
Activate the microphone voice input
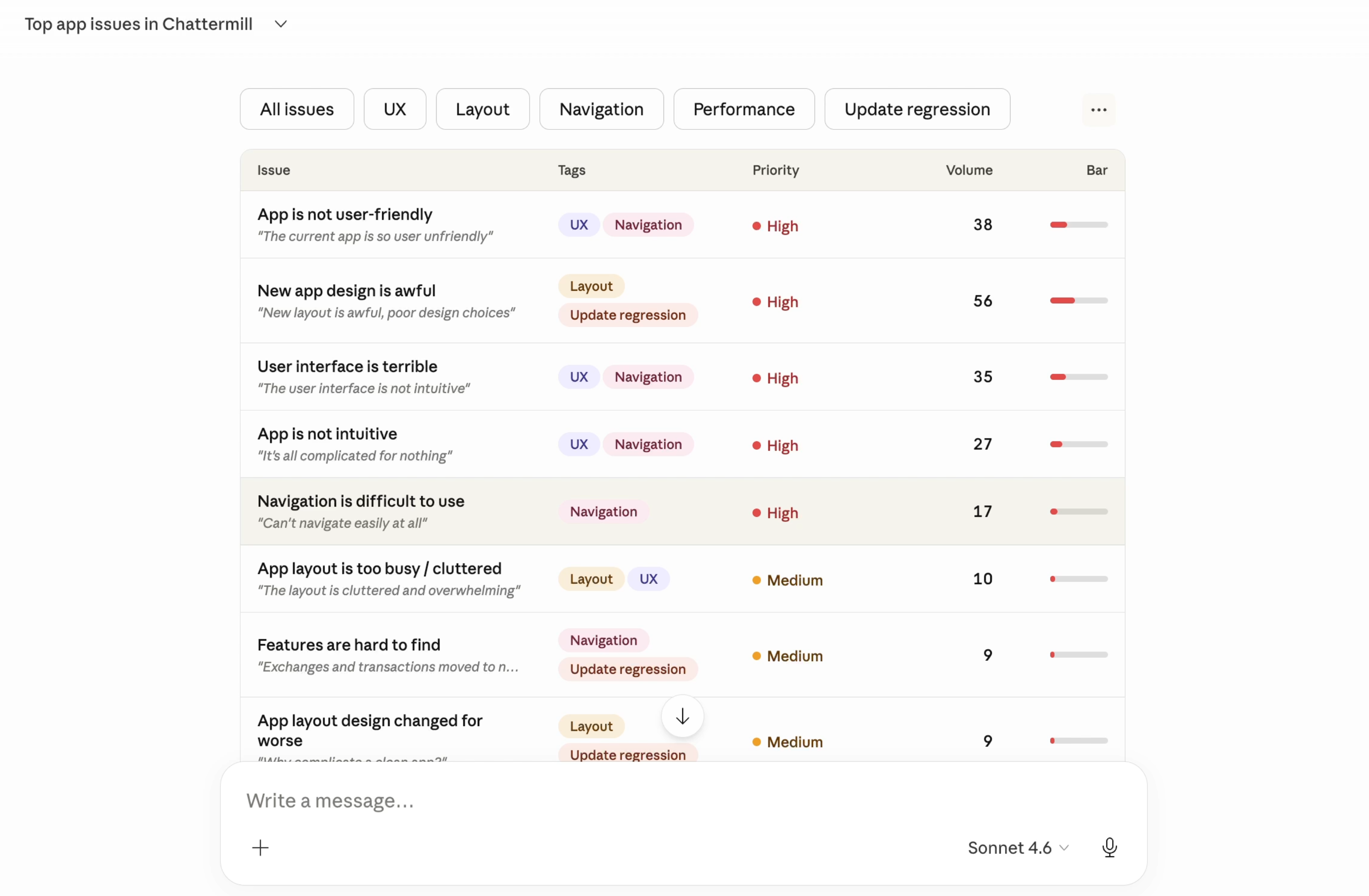point(1110,847)
